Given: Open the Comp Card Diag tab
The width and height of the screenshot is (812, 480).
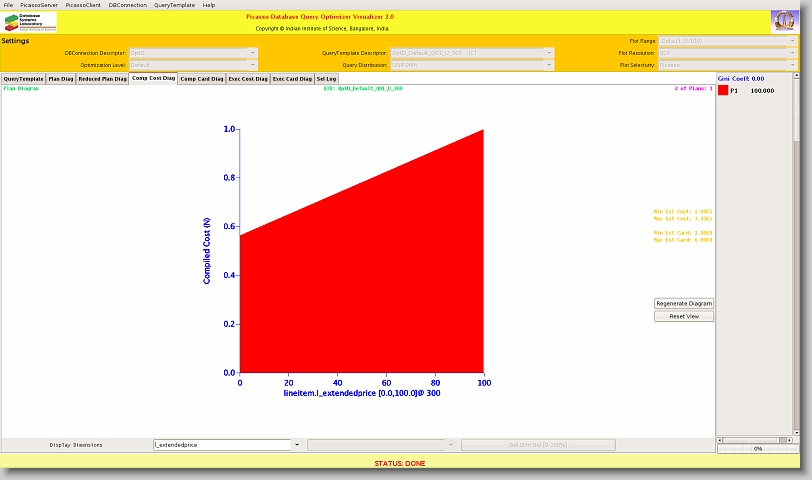Looking at the screenshot, I should pos(202,78).
